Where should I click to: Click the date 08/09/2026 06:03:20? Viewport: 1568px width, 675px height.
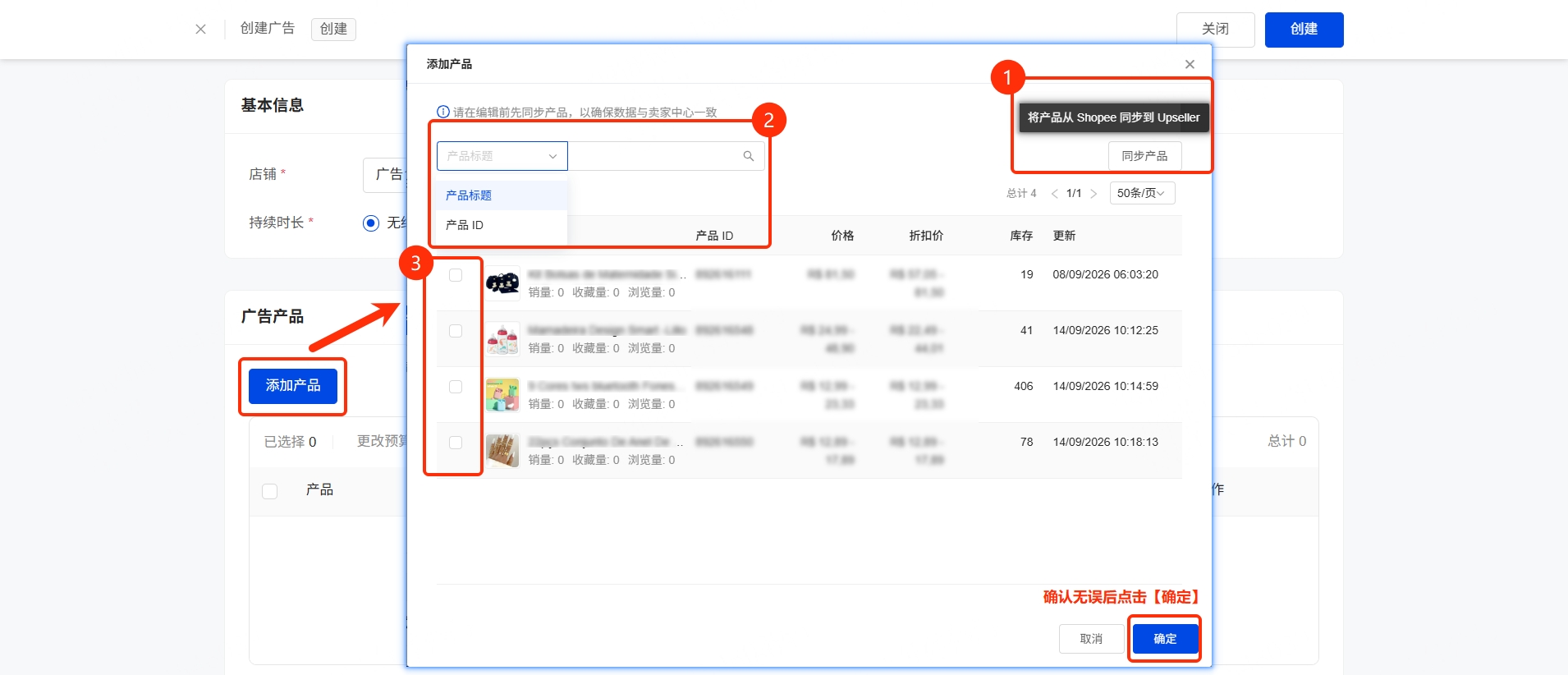point(1105,275)
